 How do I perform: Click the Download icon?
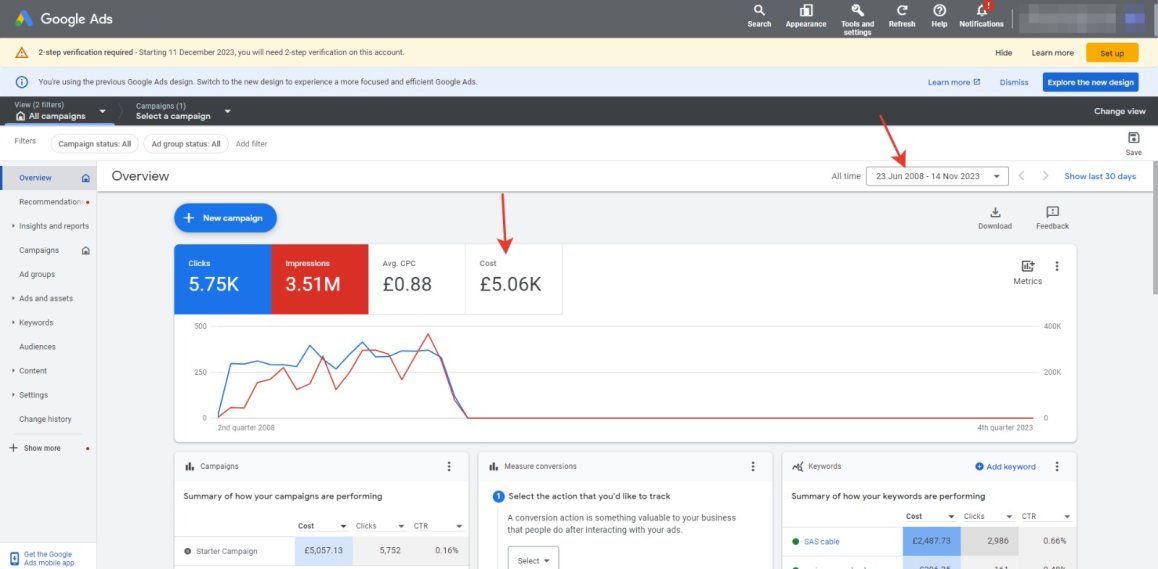(995, 212)
